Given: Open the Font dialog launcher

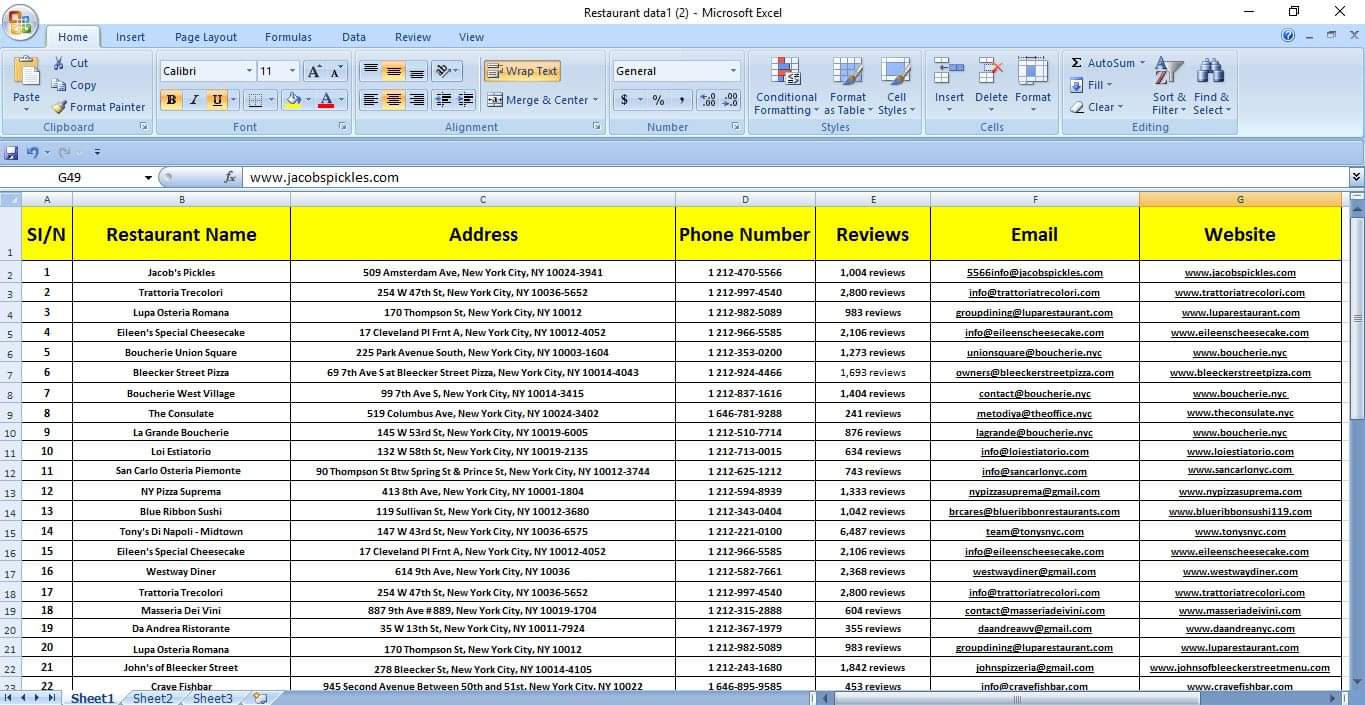Looking at the screenshot, I should tap(343, 127).
